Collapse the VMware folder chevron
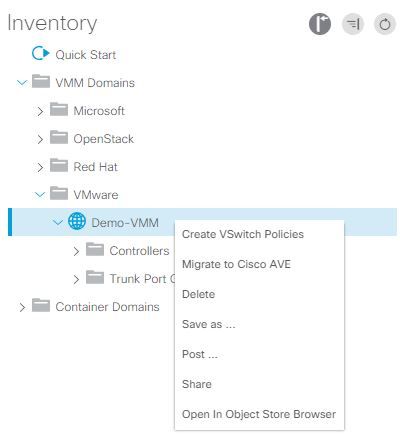 pos(40,195)
